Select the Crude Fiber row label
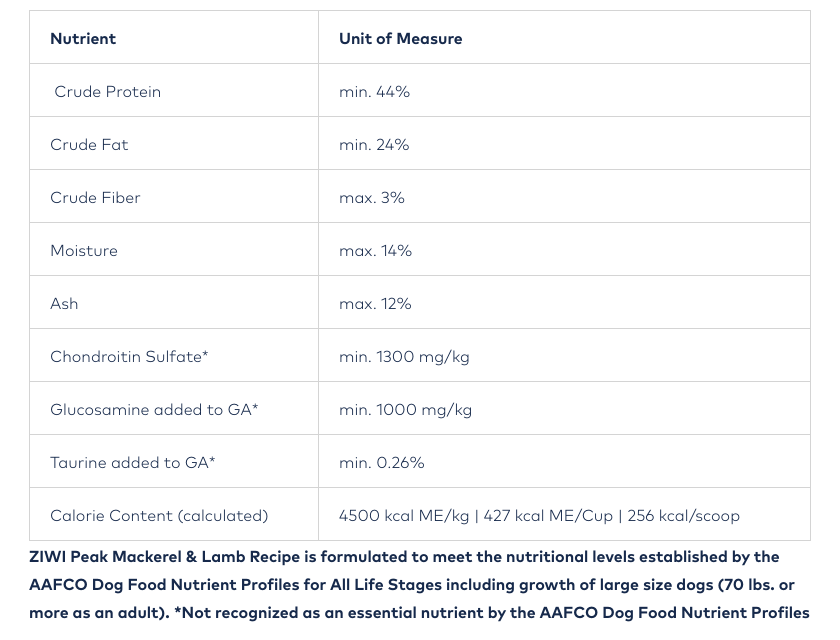840x640 pixels. [x=95, y=198]
